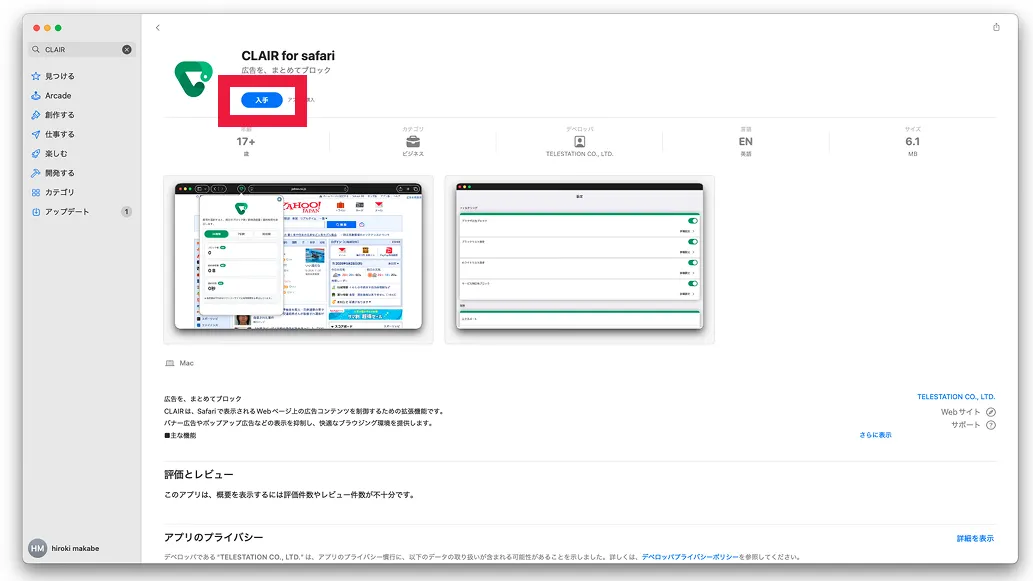Click the updates badge showing 1
The image size is (1033, 581).
point(126,212)
